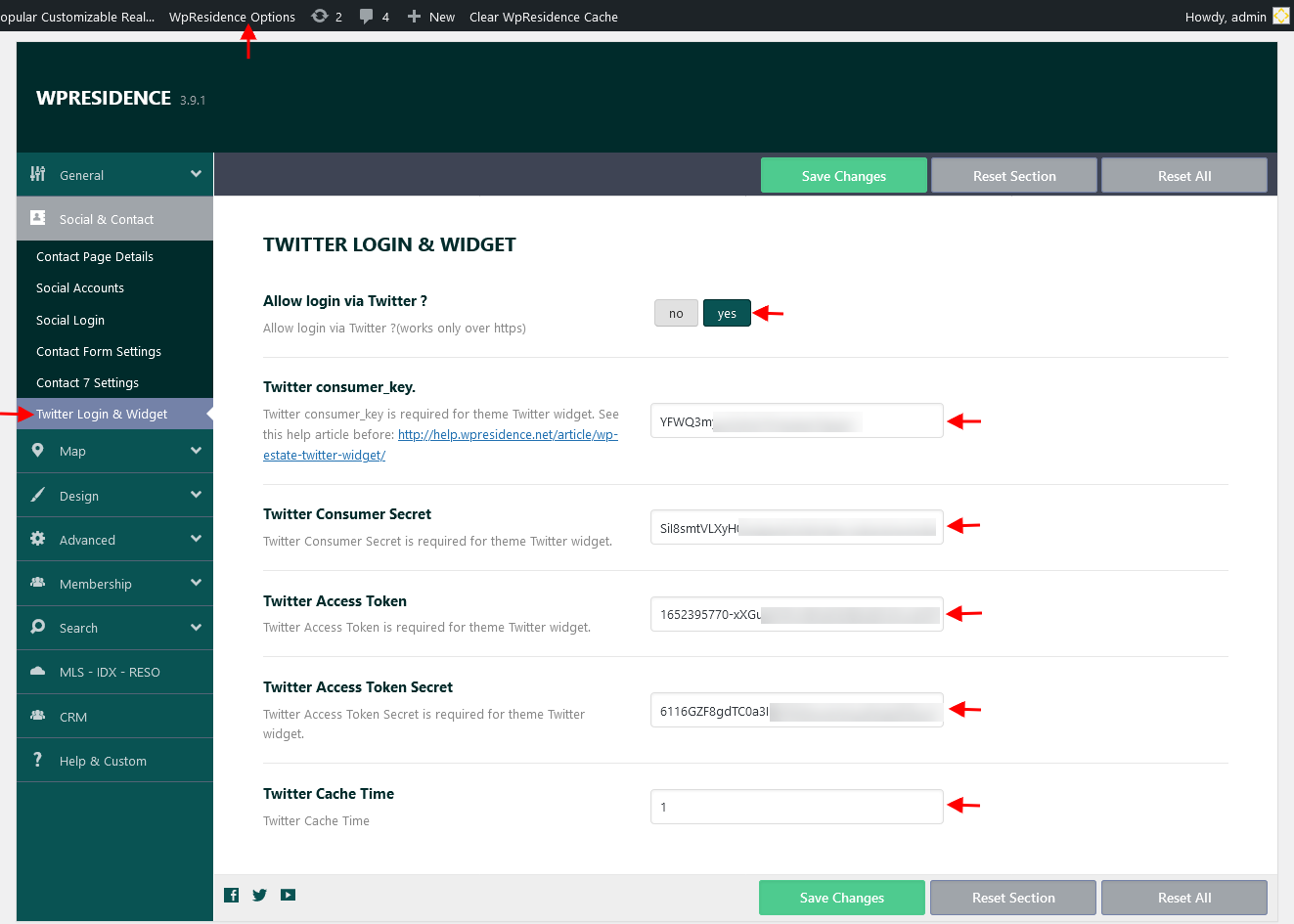Click Clear WpResidence Cache in admin bar
The width and height of the screenshot is (1294, 924).
(544, 17)
